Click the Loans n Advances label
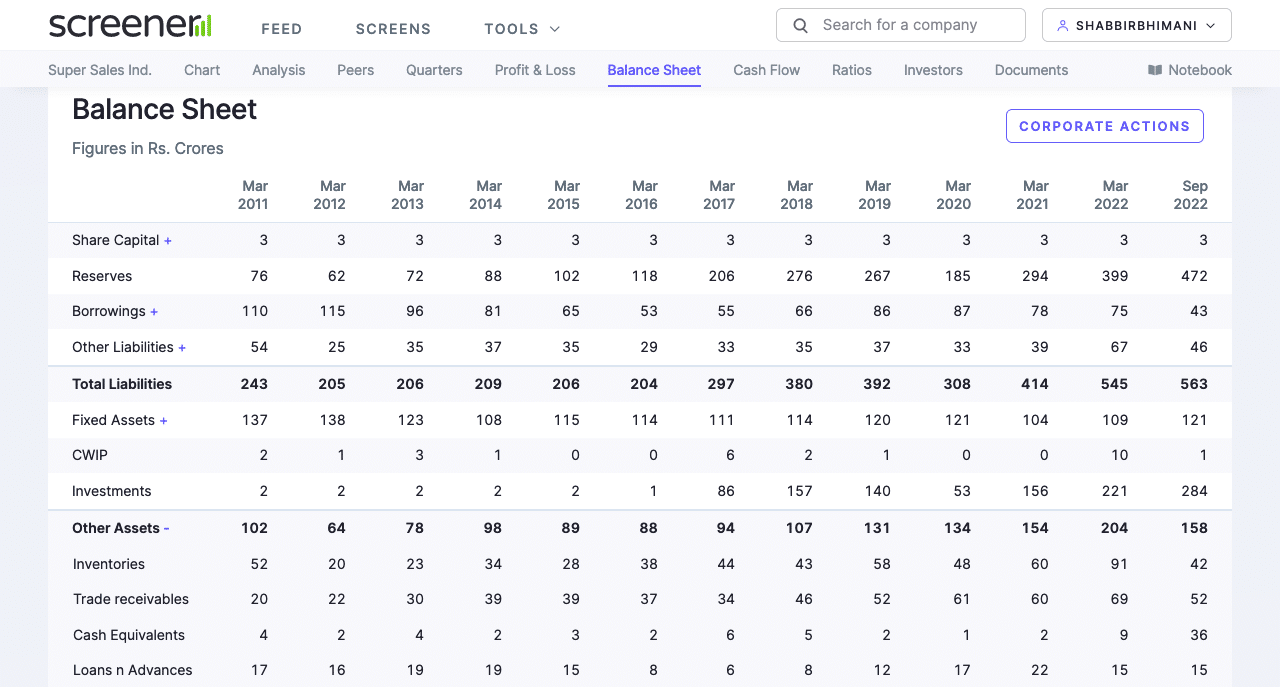Viewport: 1280px width, 687px height. click(x=133, y=670)
